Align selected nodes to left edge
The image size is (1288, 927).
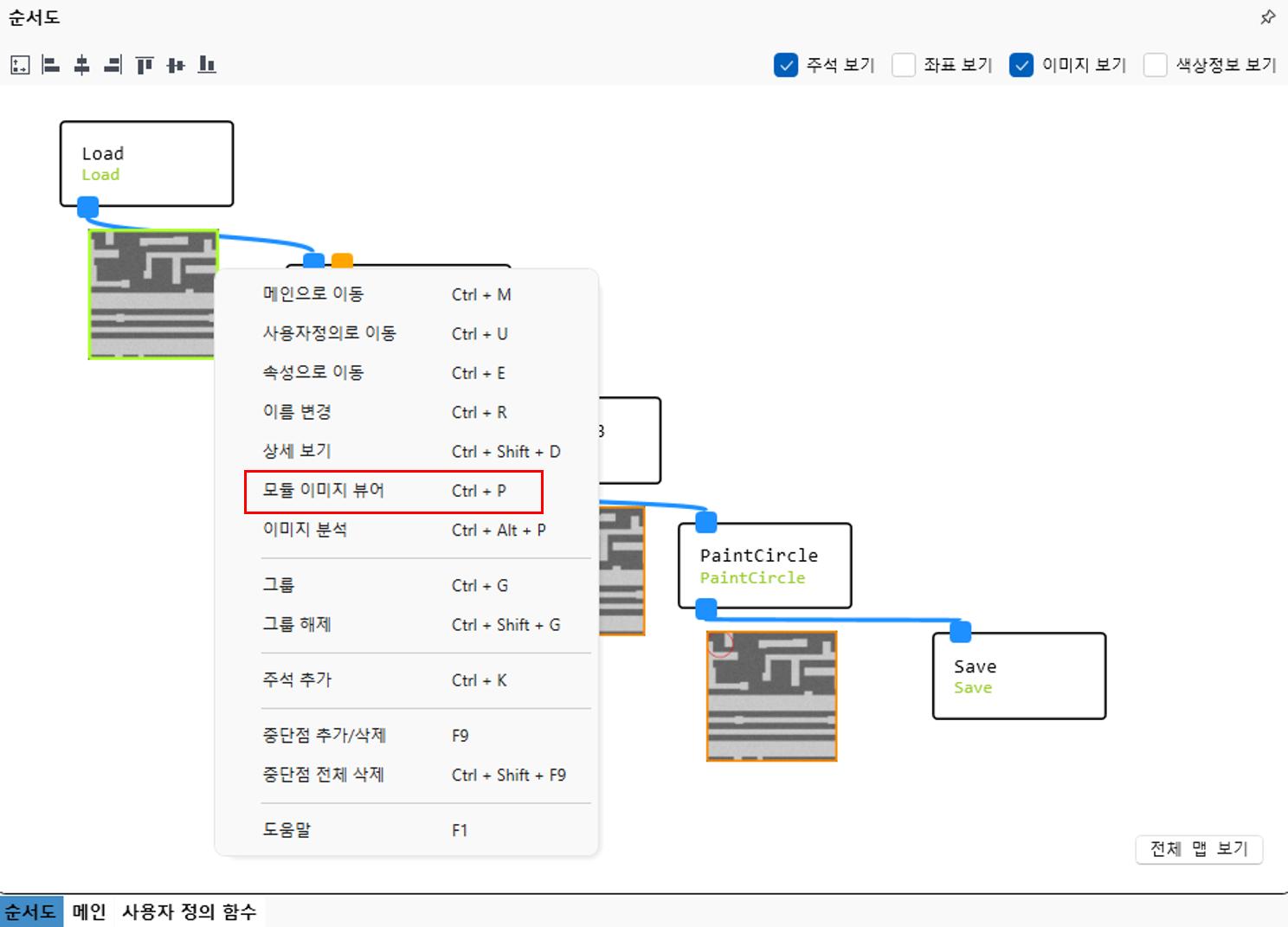51,65
